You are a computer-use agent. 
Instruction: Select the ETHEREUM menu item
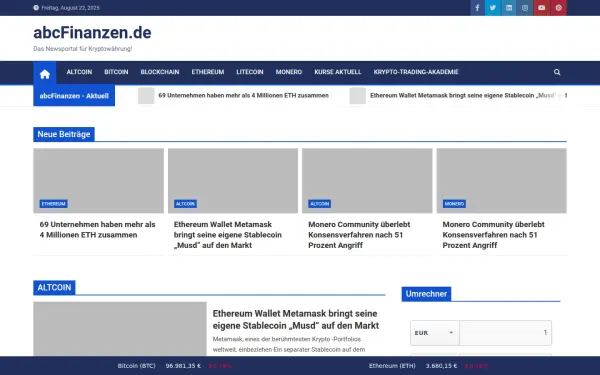pyautogui.click(x=208, y=72)
